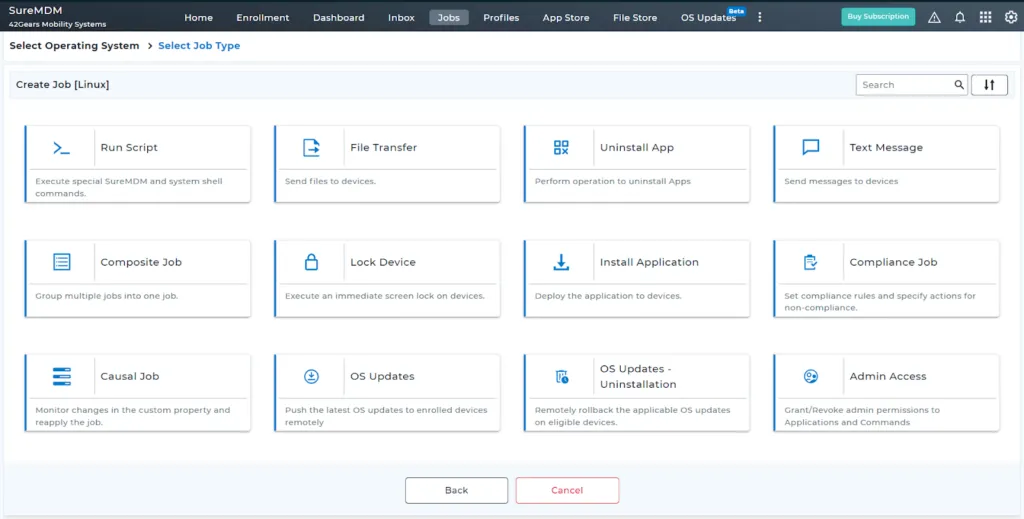
Task: Select the OS Updates card title
Action: 382,376
